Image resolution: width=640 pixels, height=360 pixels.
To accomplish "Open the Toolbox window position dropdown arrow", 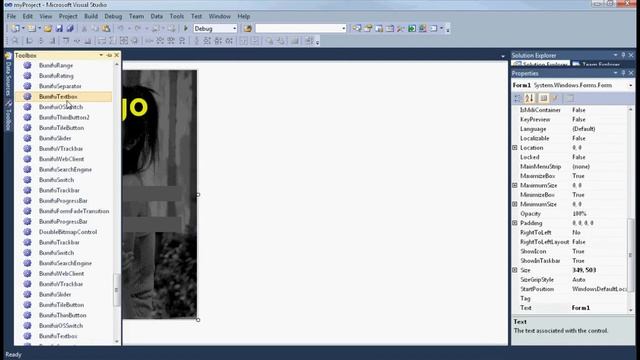I will [101, 55].
